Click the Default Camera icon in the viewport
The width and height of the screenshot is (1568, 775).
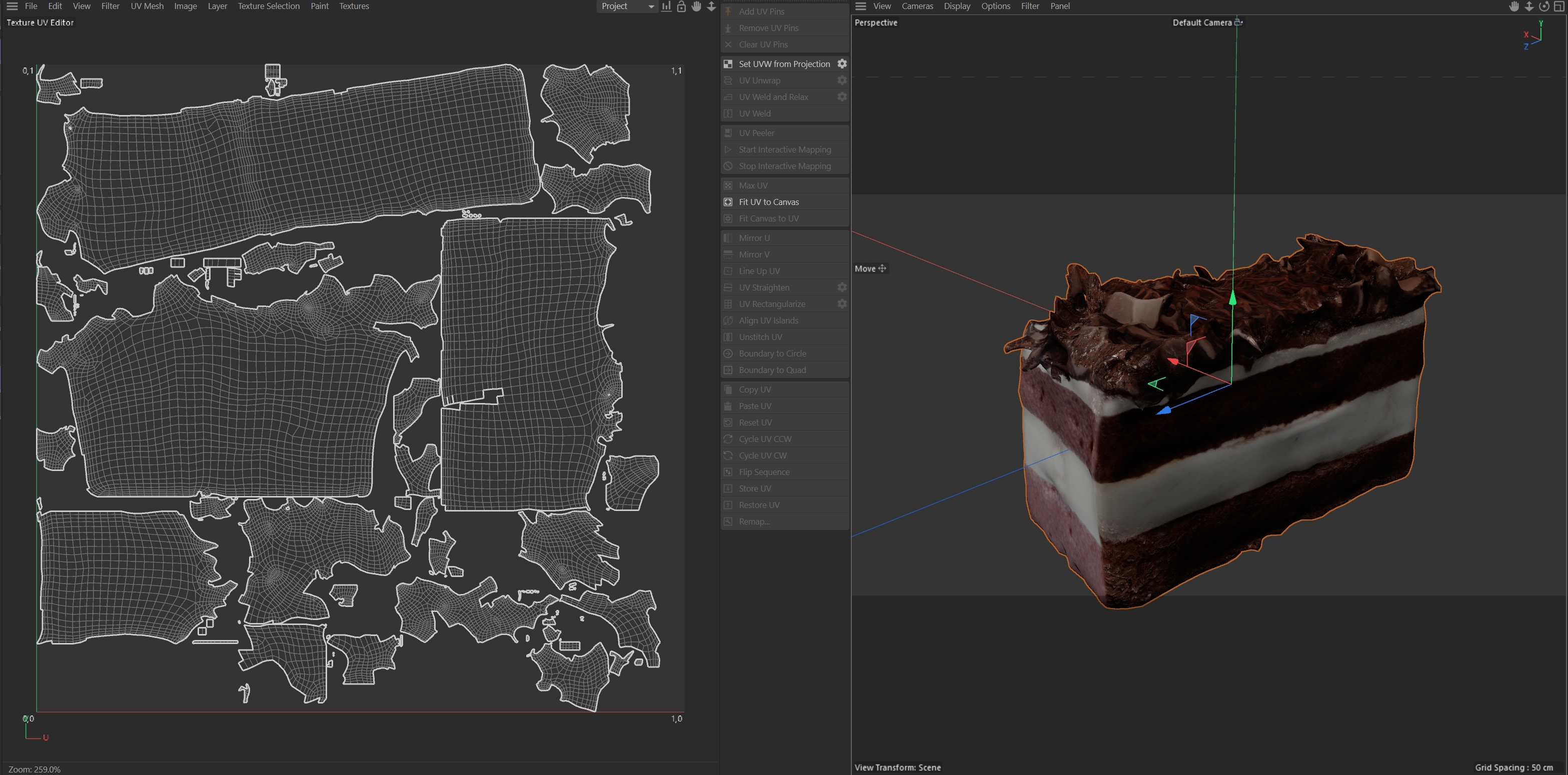click(x=1238, y=22)
